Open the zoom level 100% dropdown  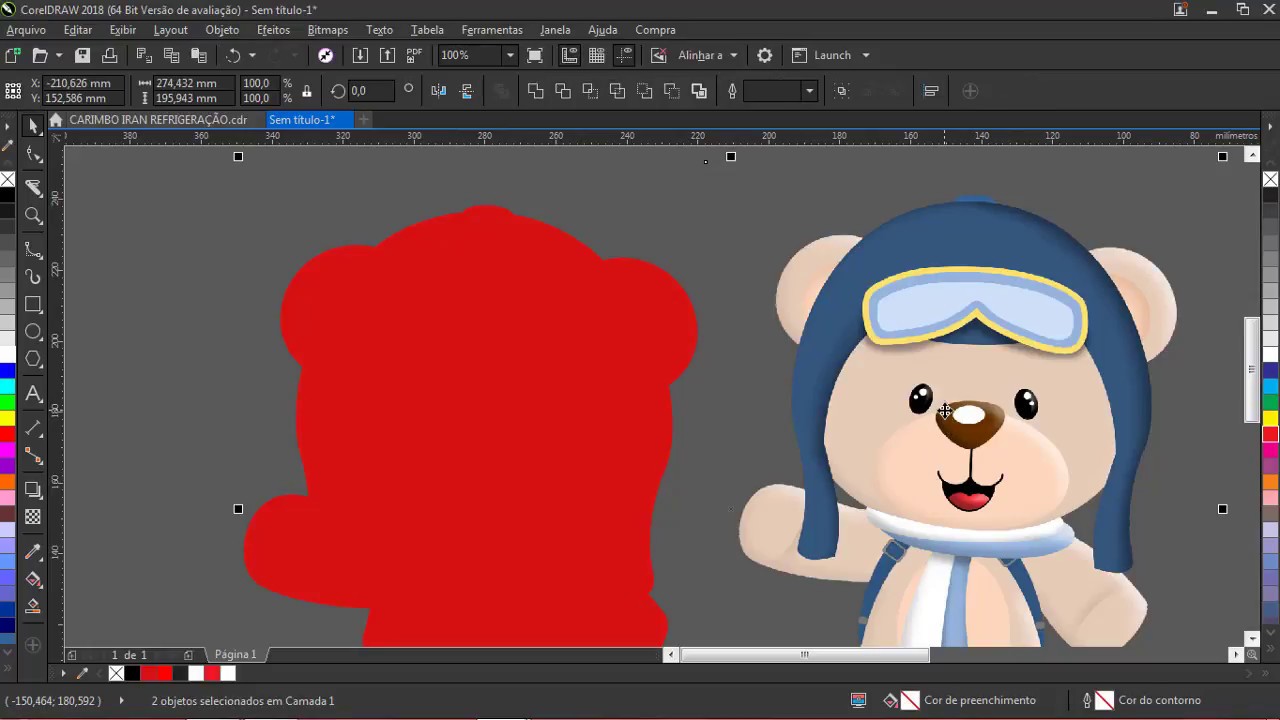click(509, 55)
